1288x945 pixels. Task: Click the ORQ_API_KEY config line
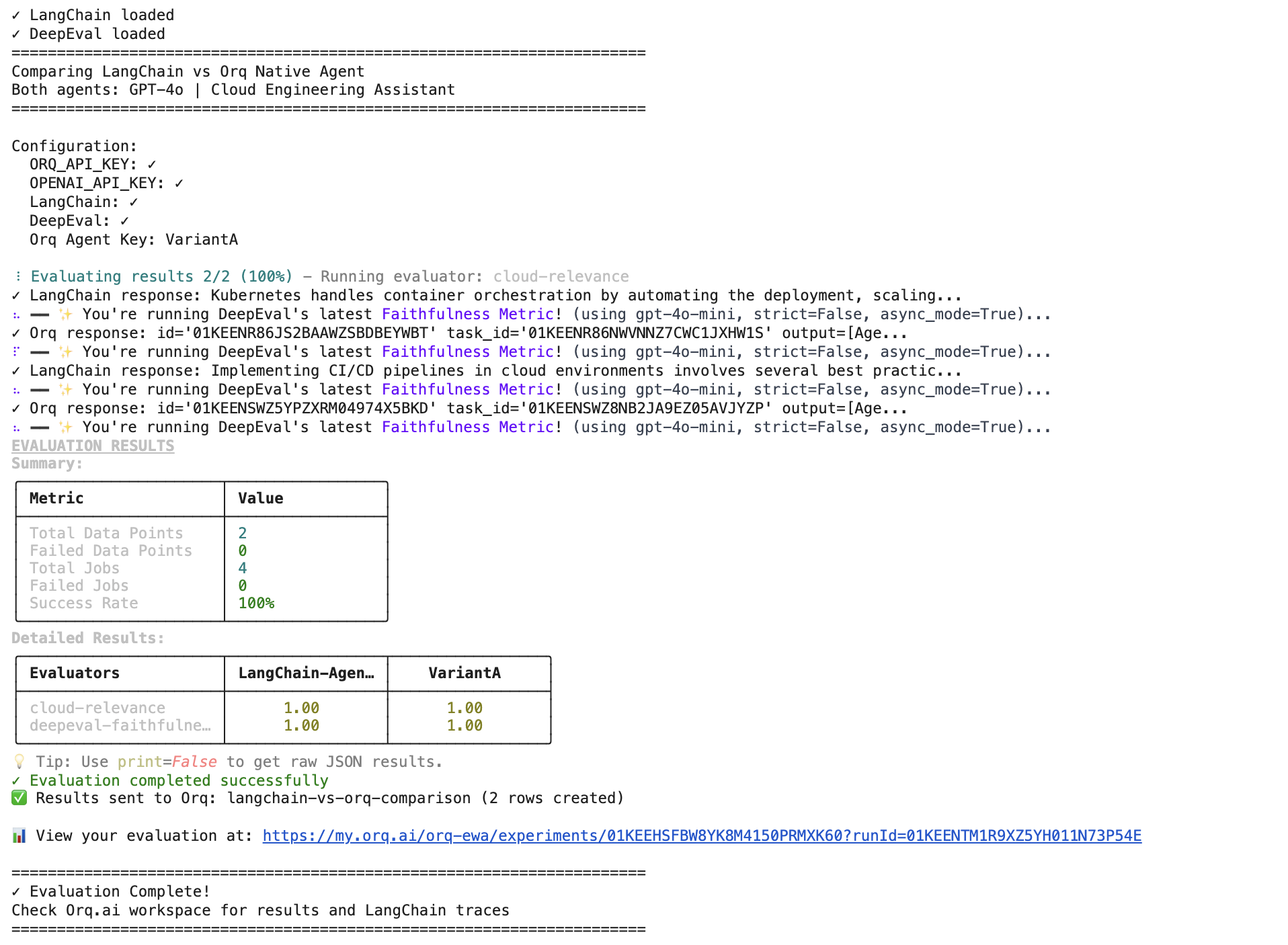tap(93, 164)
